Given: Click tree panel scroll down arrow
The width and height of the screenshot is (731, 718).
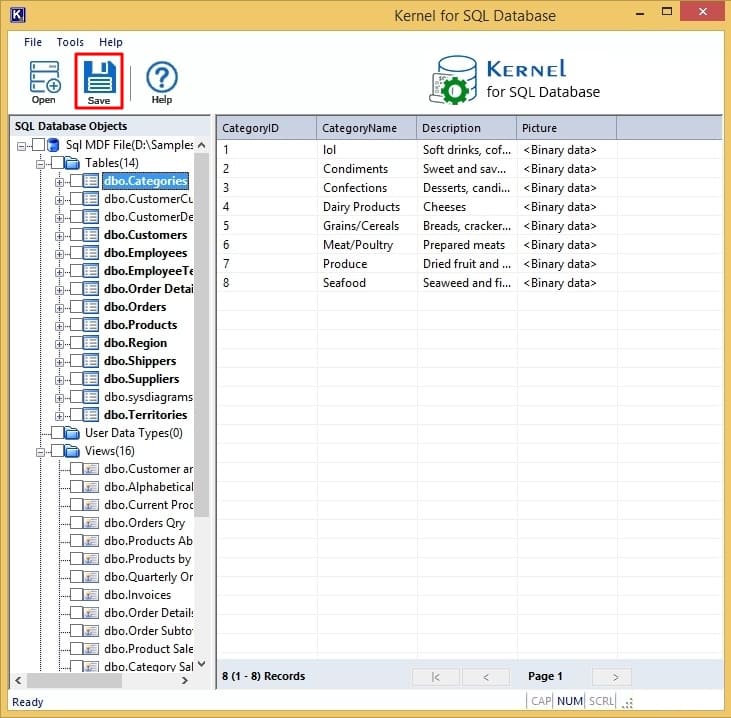Looking at the screenshot, I should [202, 664].
